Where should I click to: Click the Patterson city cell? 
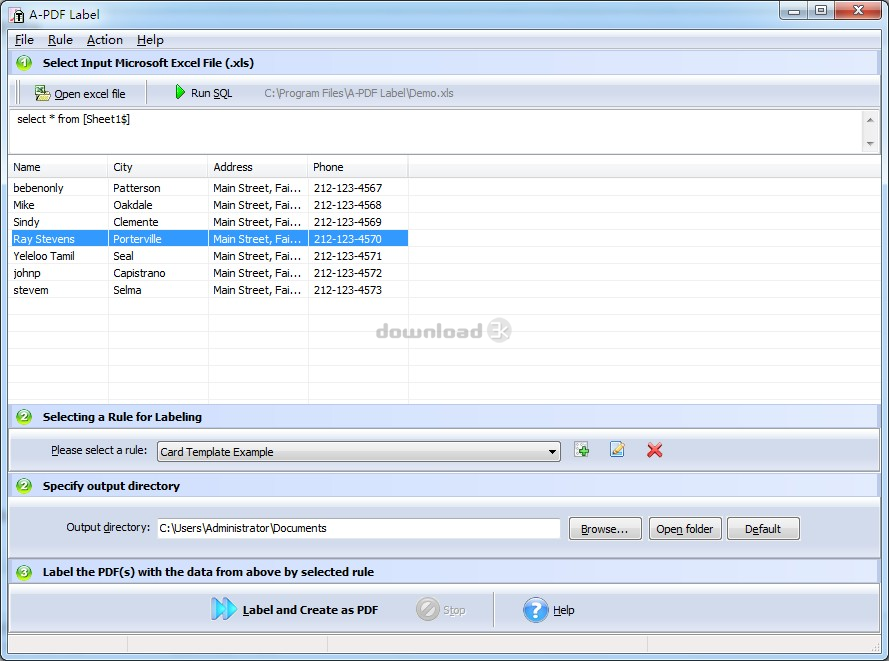point(137,188)
